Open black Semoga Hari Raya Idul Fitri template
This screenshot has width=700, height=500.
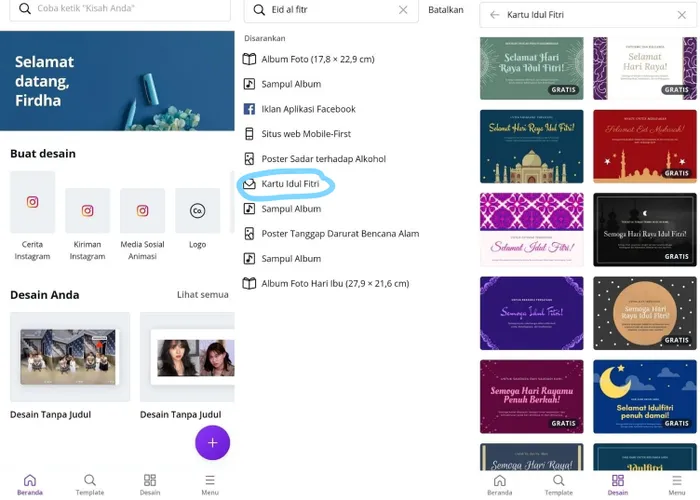click(645, 229)
